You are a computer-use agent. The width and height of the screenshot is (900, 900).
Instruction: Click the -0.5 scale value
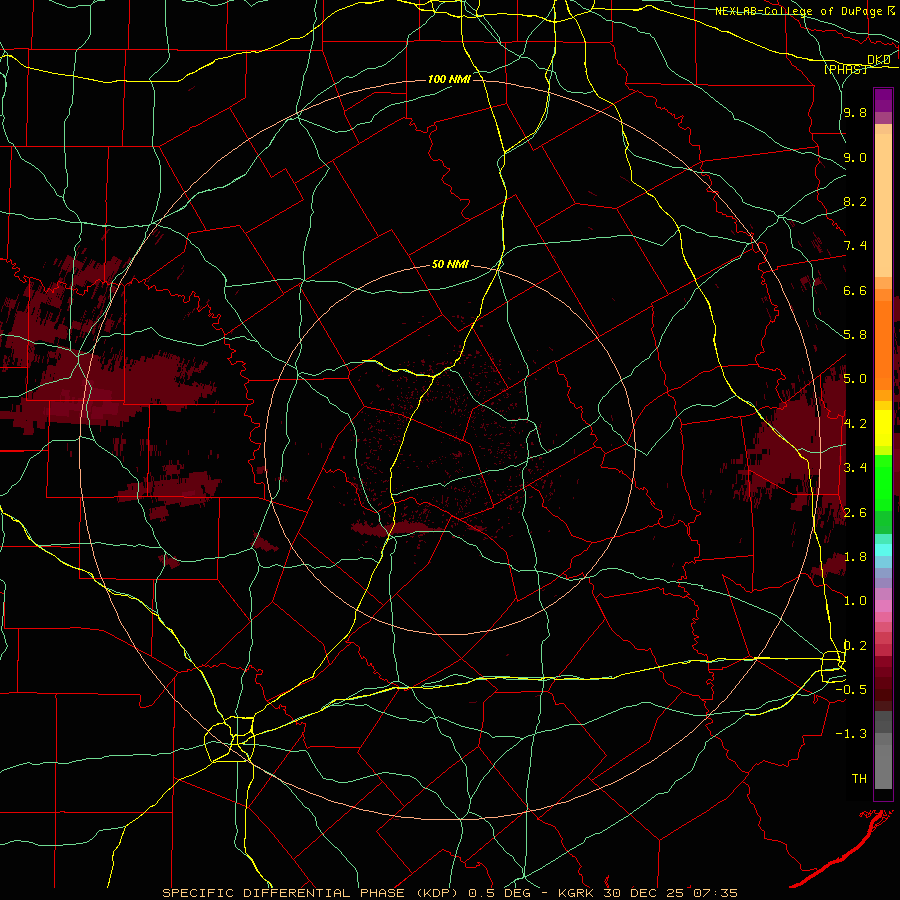point(851,690)
